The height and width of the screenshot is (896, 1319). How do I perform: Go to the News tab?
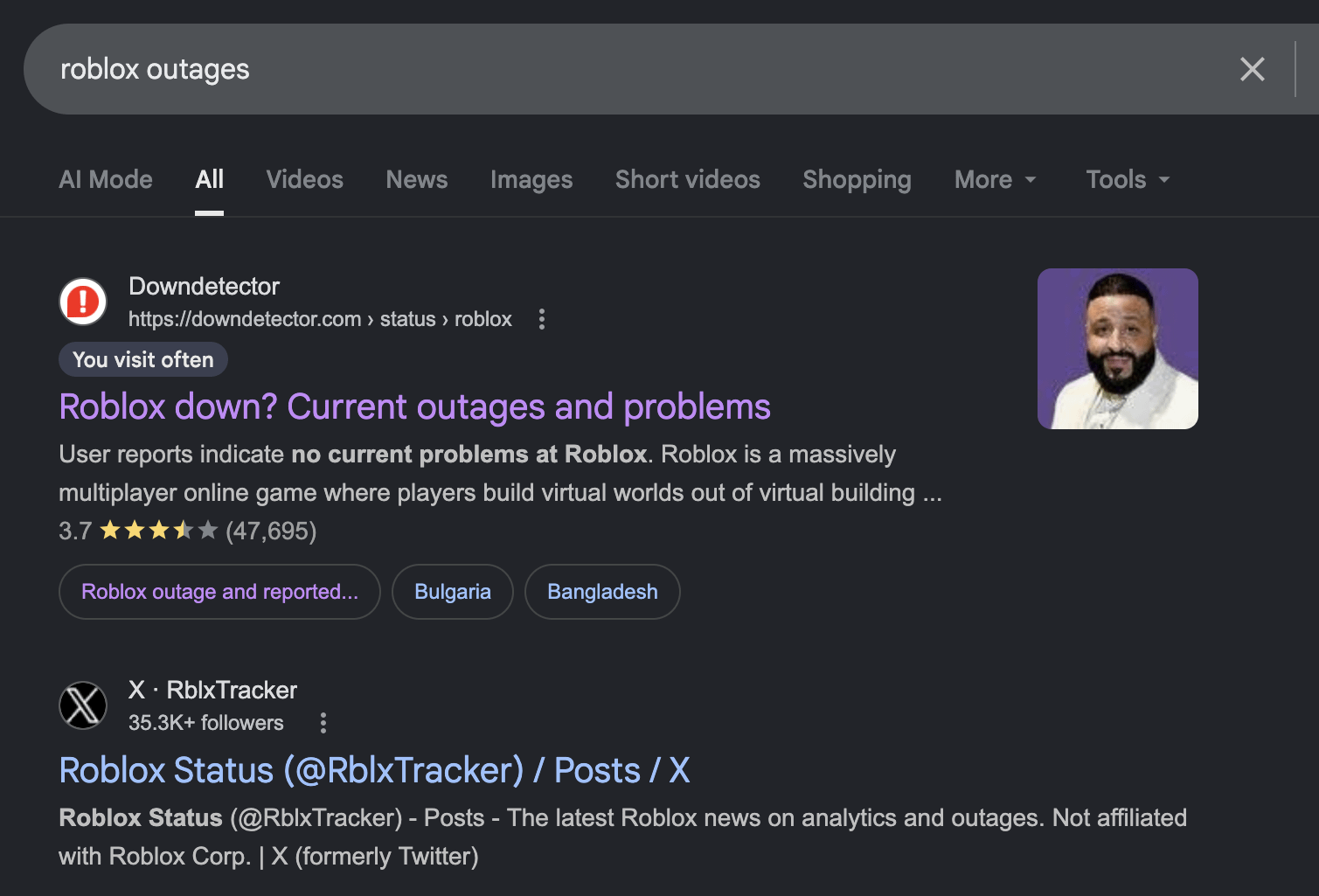pos(417,179)
